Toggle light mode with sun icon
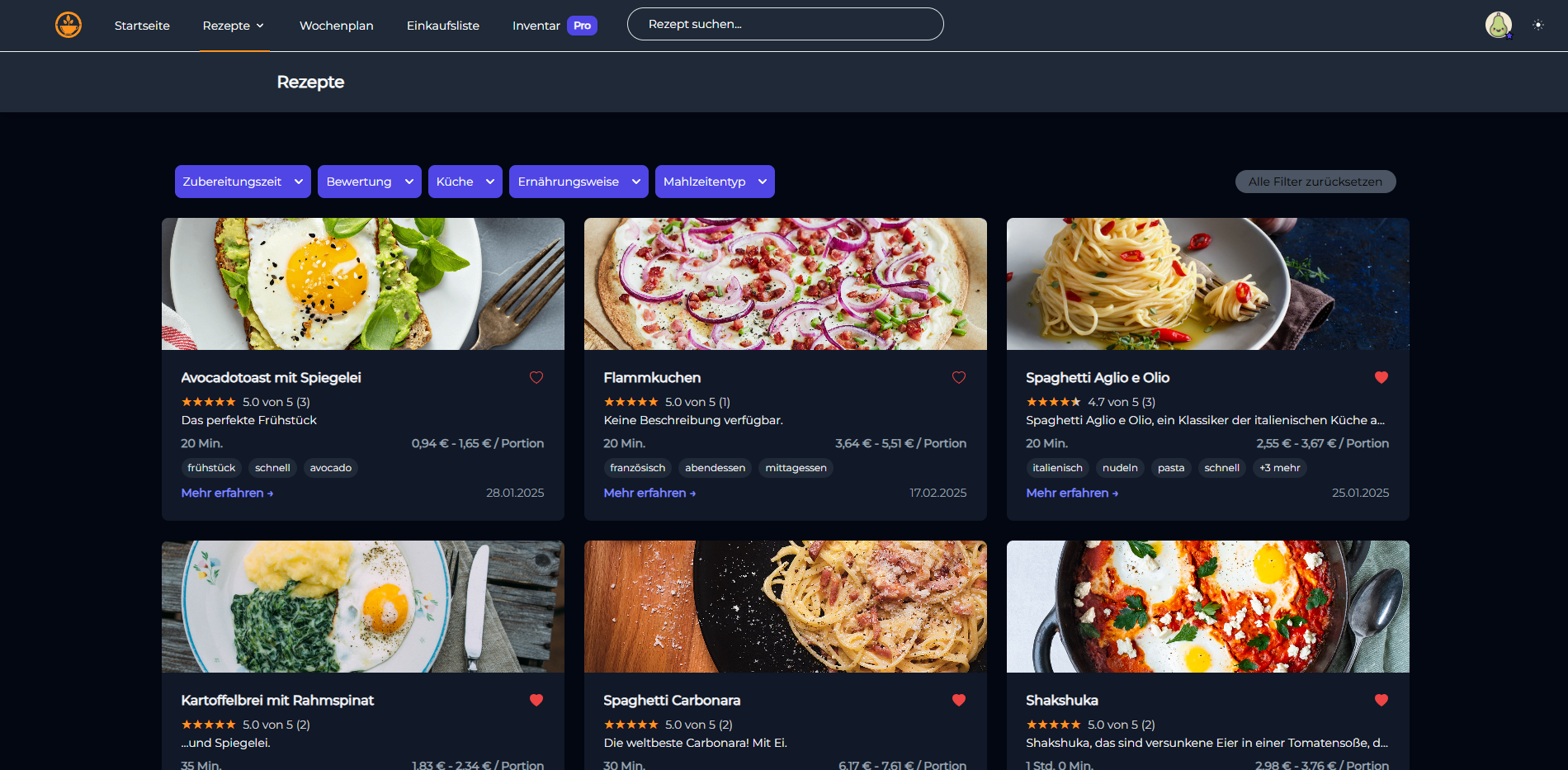This screenshot has width=1568, height=770. (x=1538, y=25)
